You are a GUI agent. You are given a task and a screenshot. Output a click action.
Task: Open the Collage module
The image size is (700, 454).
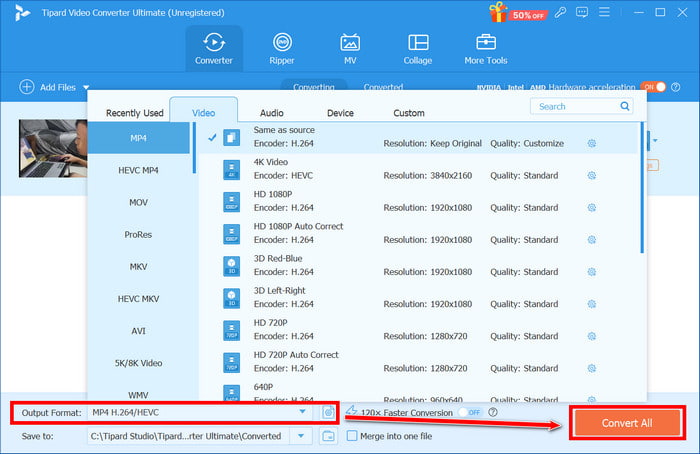(418, 48)
